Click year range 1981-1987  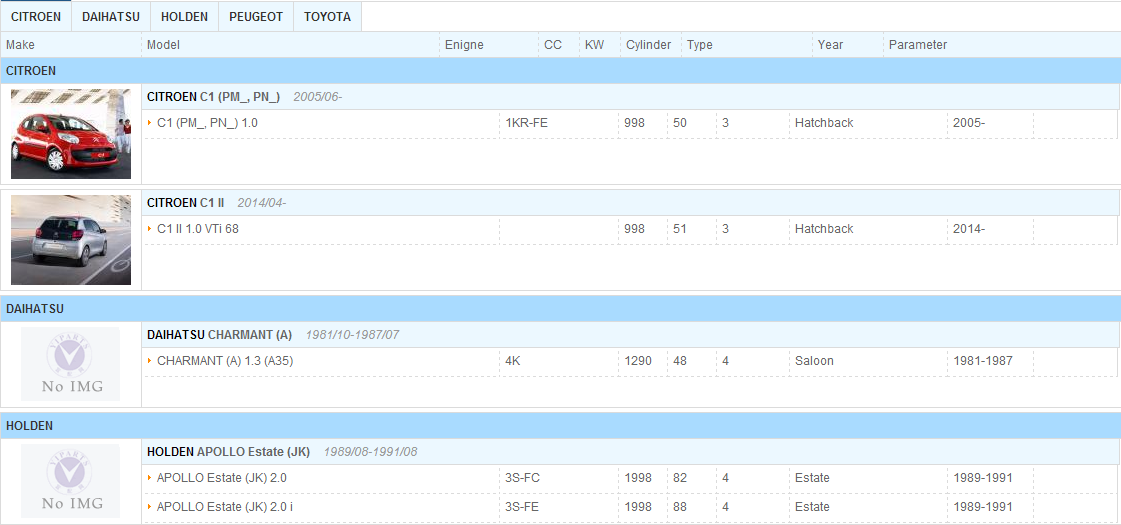coord(983,360)
